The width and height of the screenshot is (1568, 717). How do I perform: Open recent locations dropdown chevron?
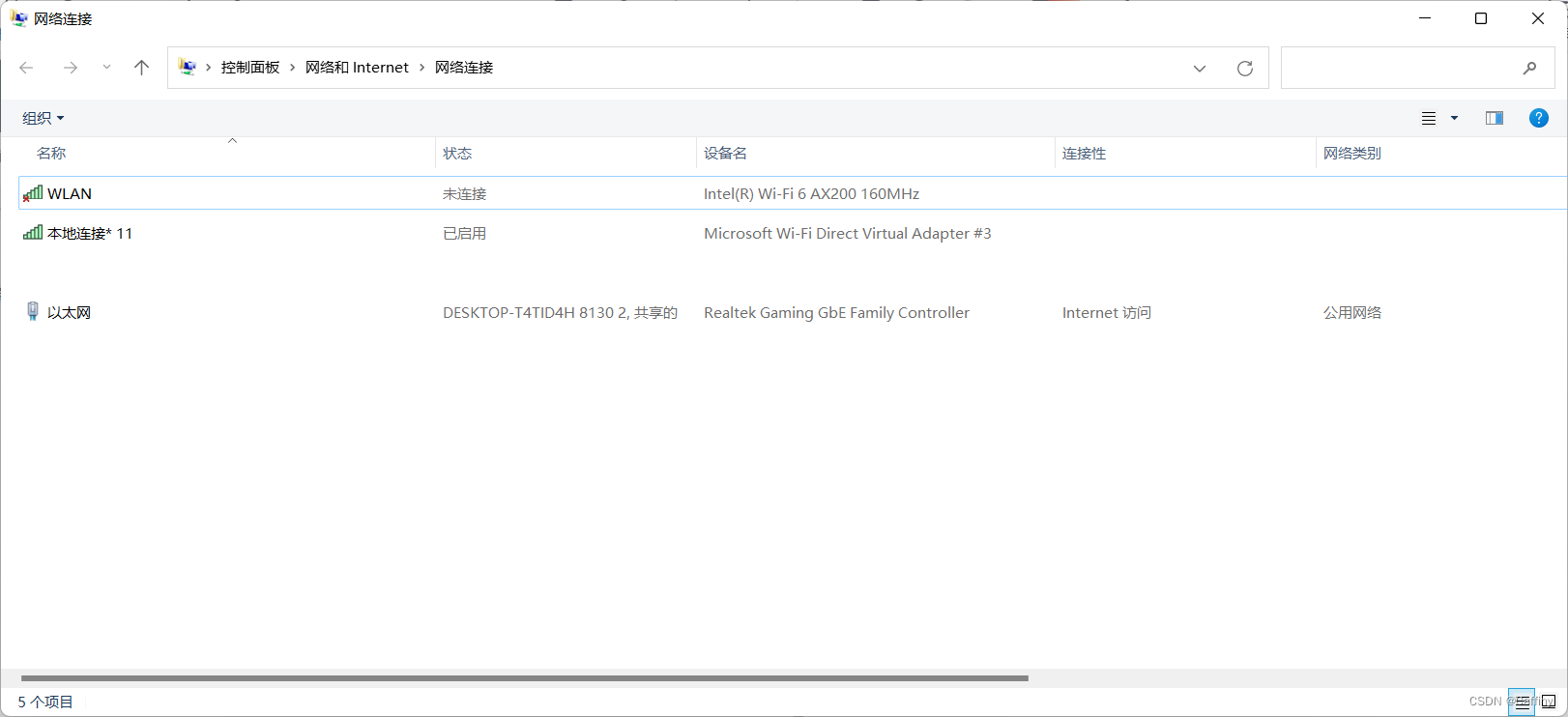pyautogui.click(x=106, y=68)
